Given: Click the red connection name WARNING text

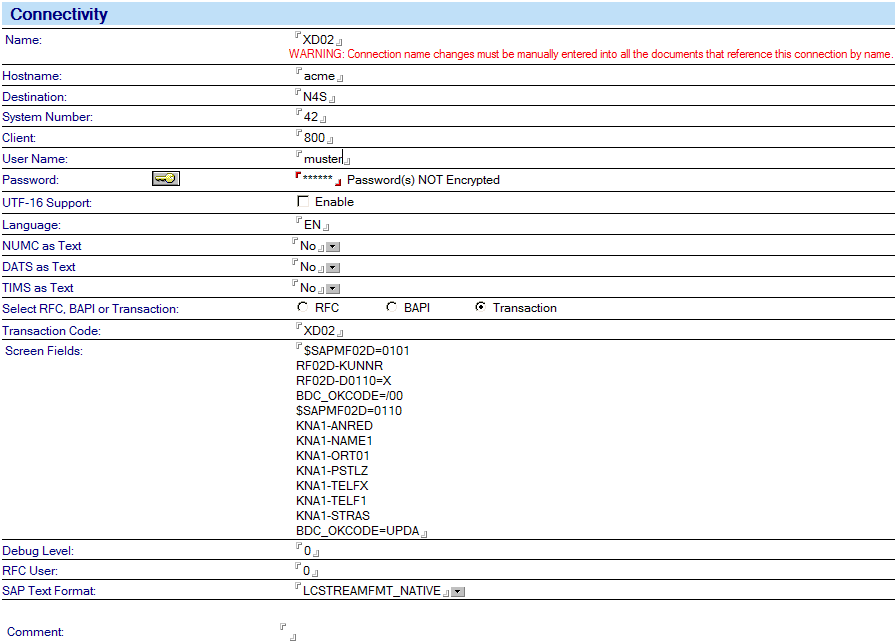Looking at the screenshot, I should tap(590, 54).
